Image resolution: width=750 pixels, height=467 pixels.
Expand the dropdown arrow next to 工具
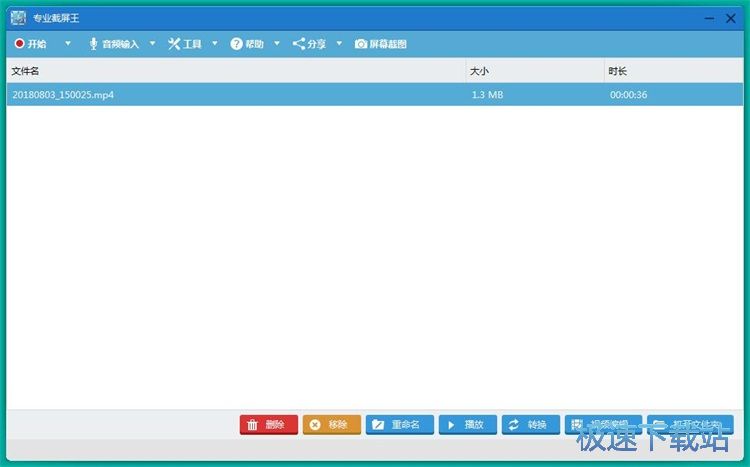point(215,44)
